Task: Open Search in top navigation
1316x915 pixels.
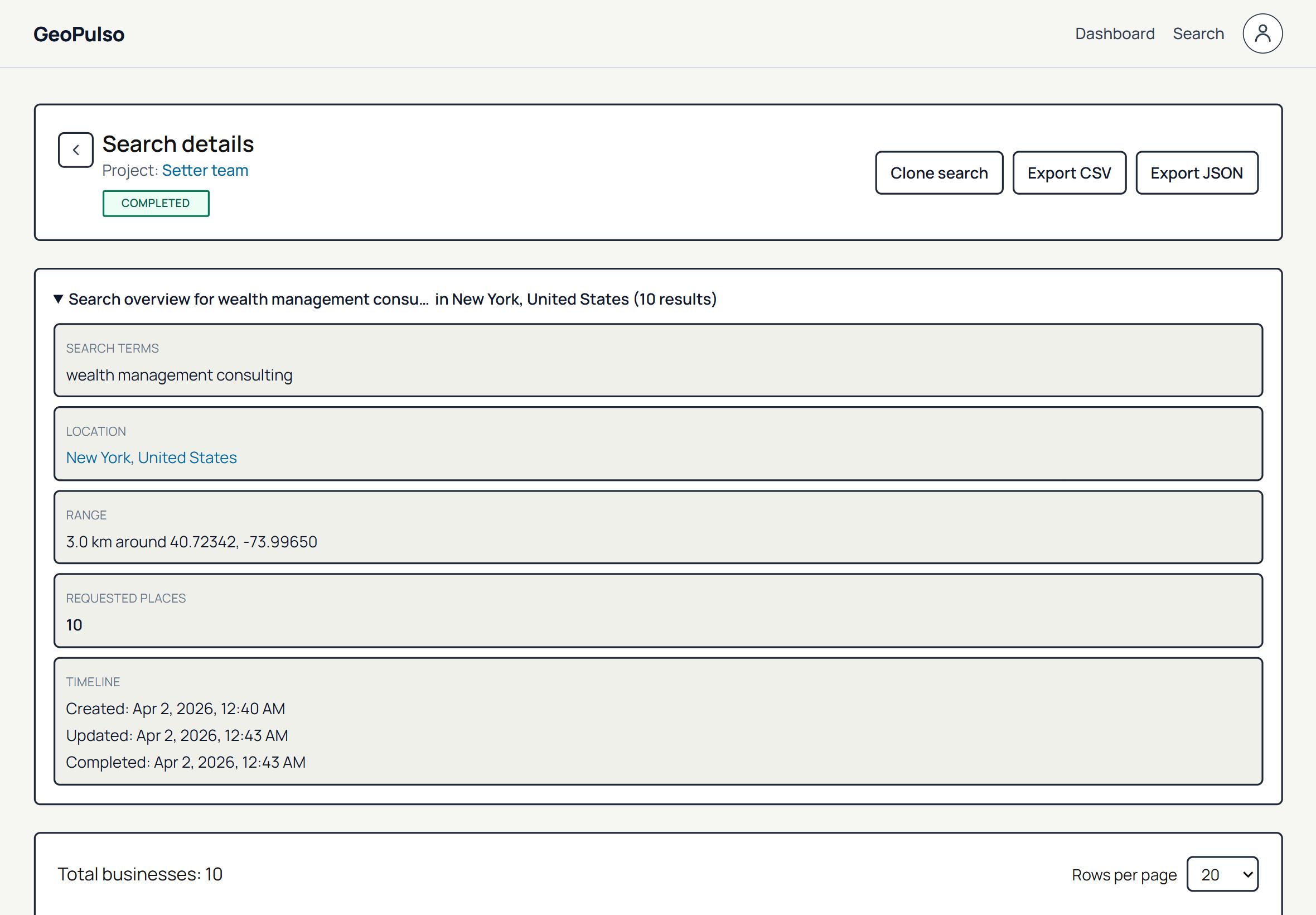Action: [x=1198, y=34]
